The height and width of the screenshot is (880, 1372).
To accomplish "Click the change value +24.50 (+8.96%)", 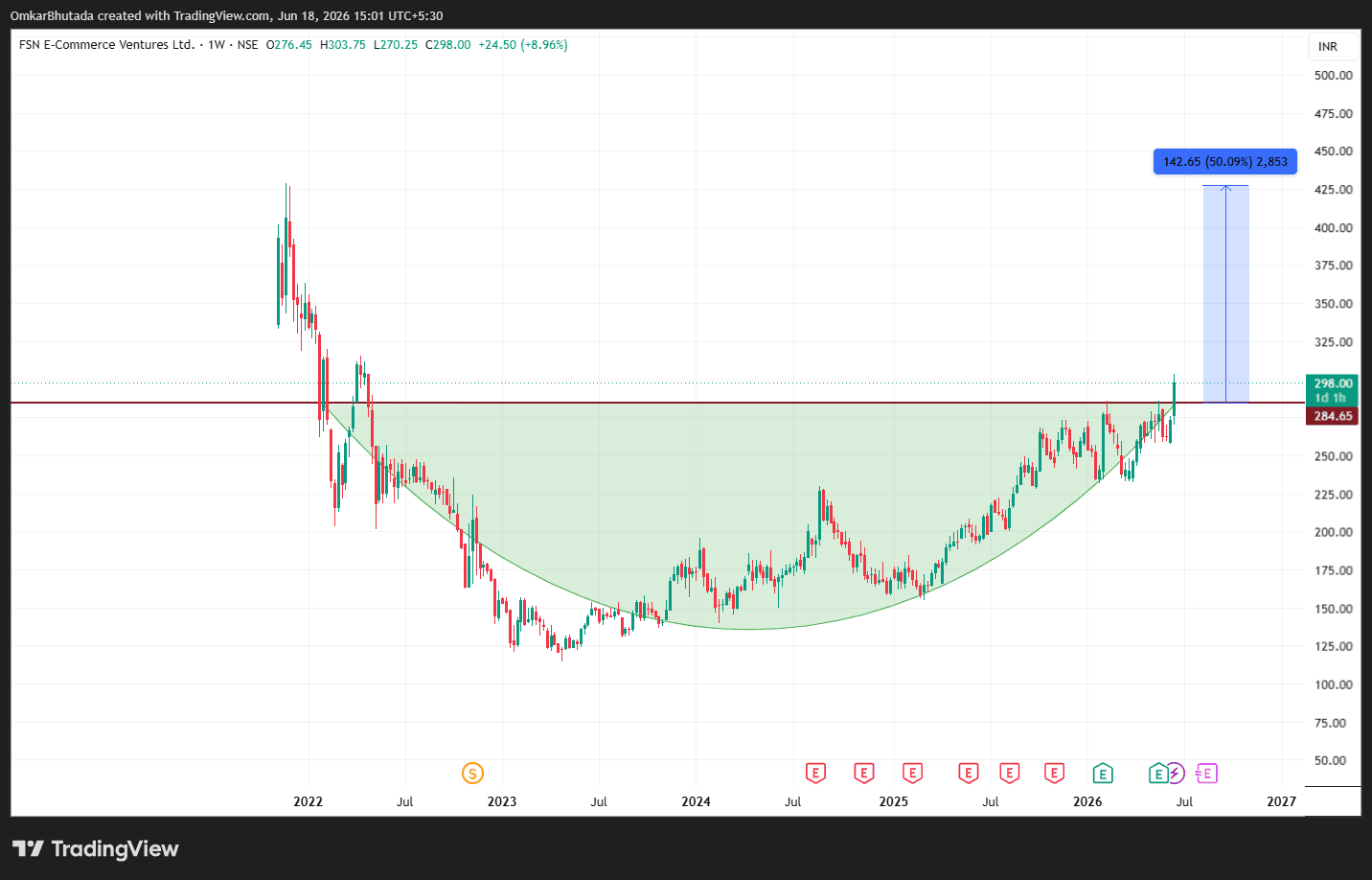I will click(523, 45).
